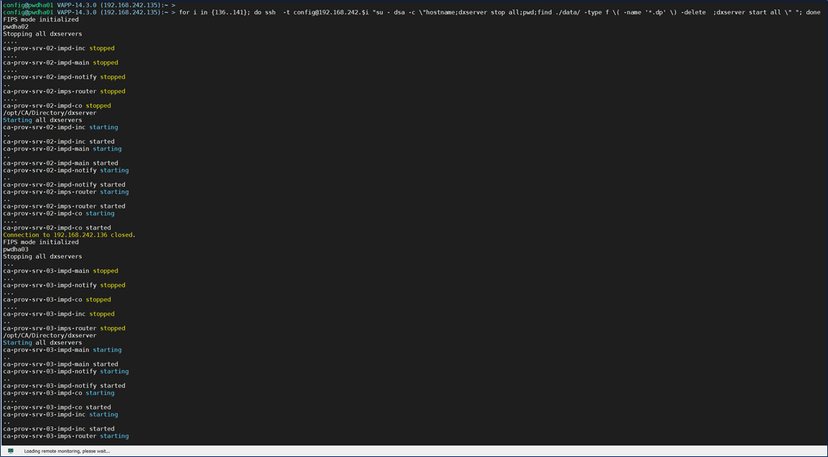828x457 pixels.
Task: Click the remote monitoring icon in status bar
Action: pos(11,451)
